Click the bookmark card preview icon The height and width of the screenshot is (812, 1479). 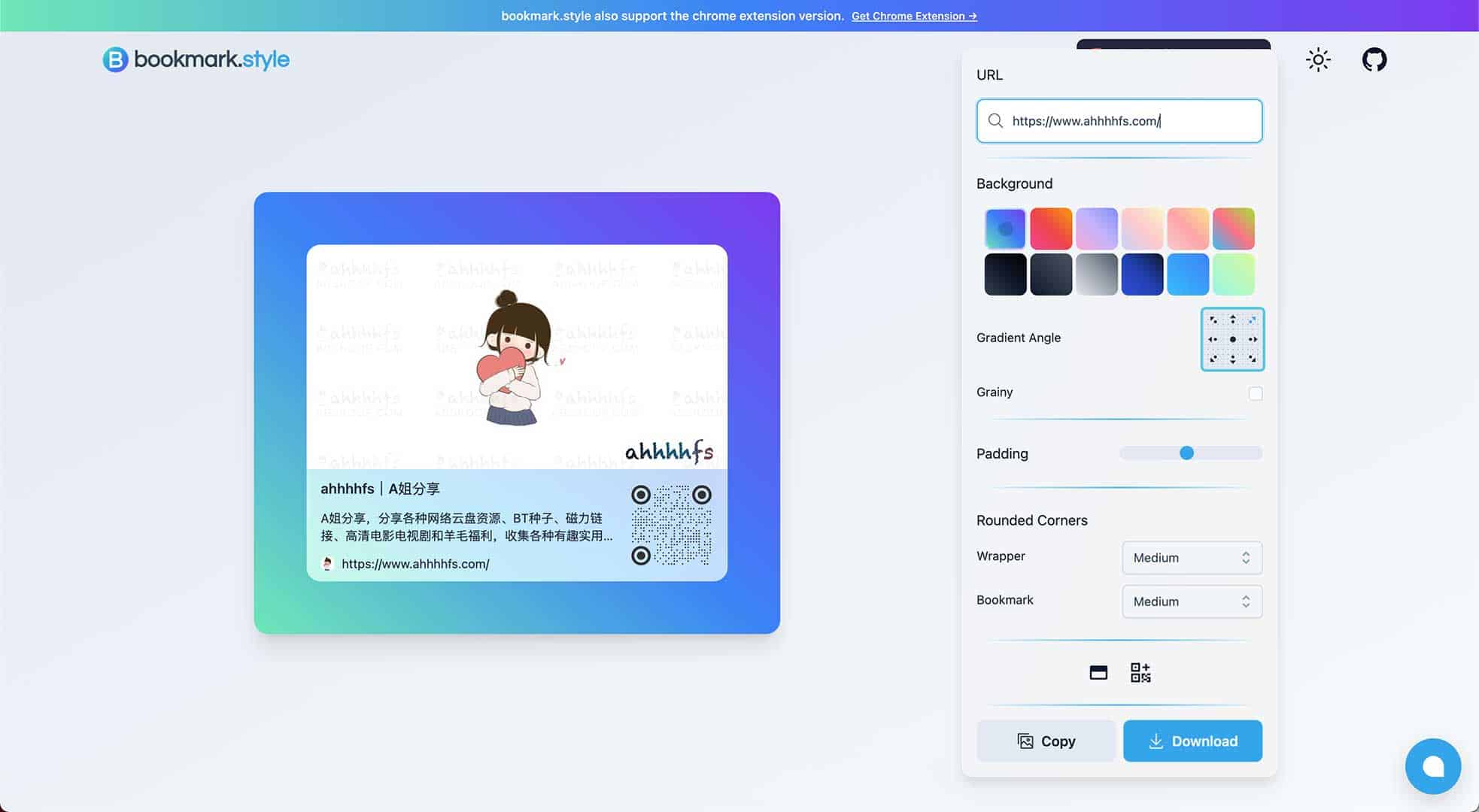coord(1098,671)
